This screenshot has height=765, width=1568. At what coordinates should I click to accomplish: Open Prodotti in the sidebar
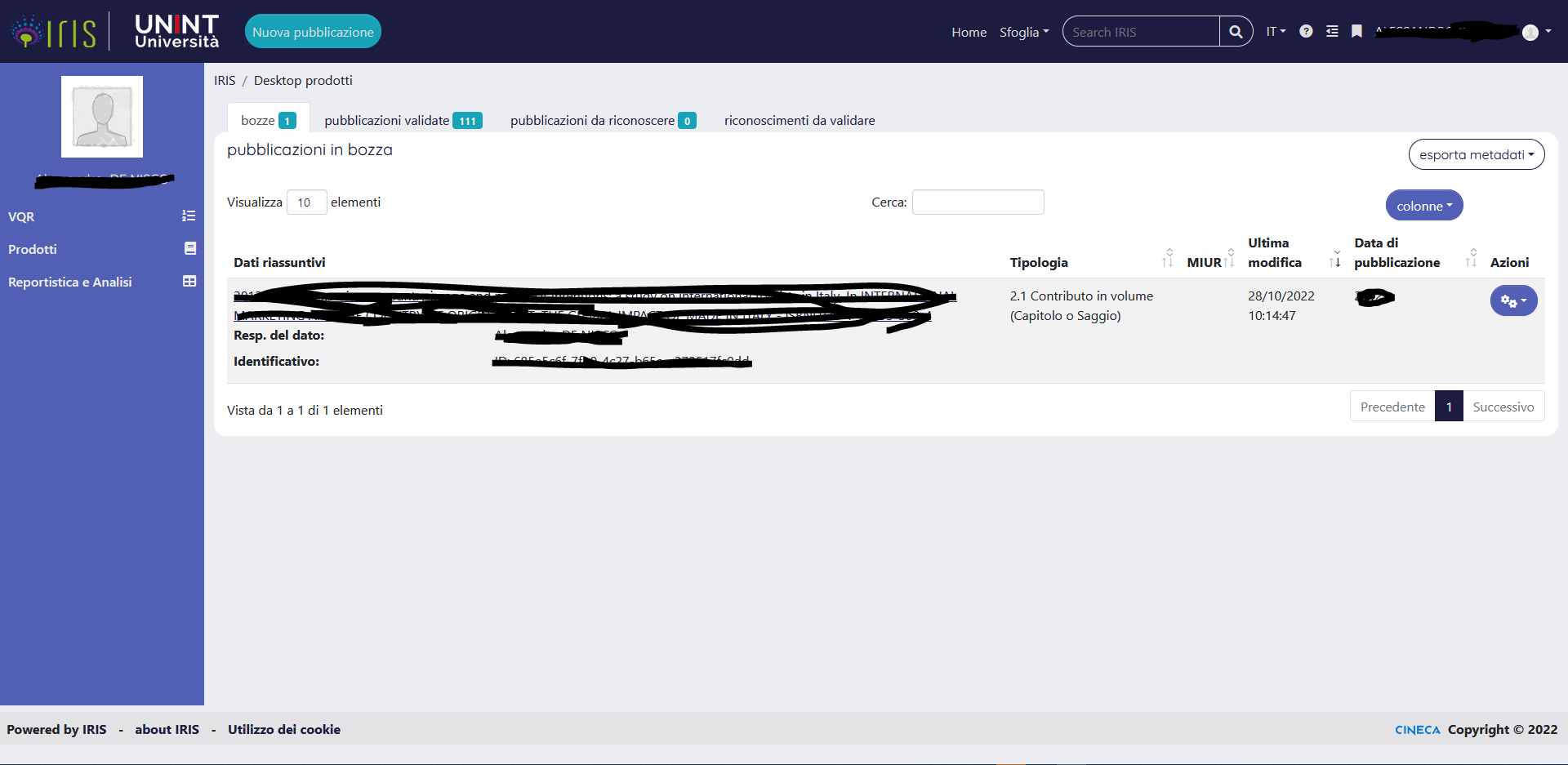tap(33, 249)
